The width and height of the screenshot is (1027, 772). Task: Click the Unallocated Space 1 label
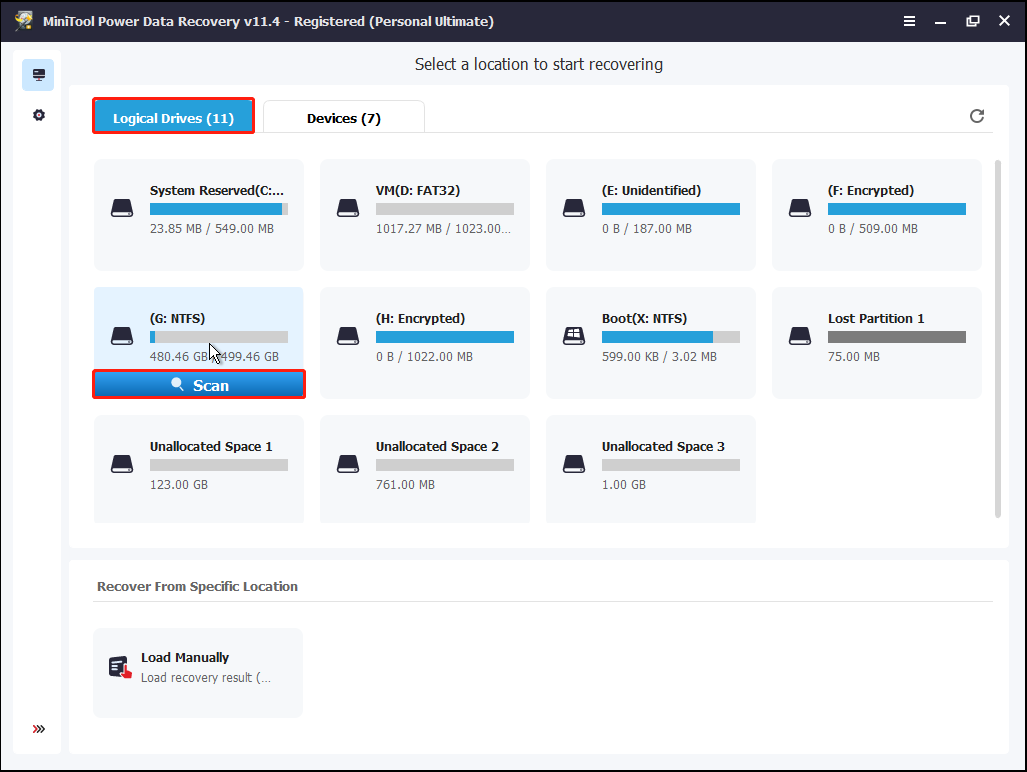click(x=211, y=447)
